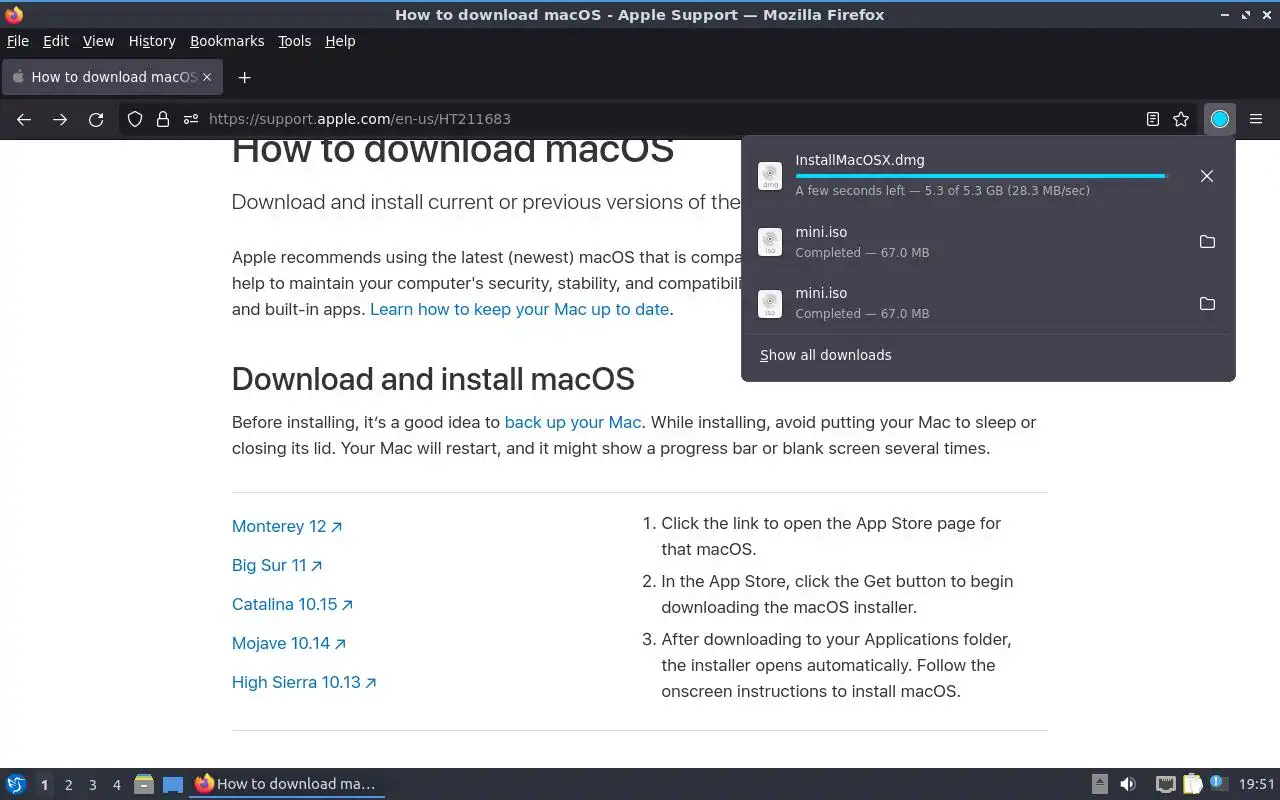Open Learn how to keep your Mac up to date
The height and width of the screenshot is (800, 1280).
(519, 309)
